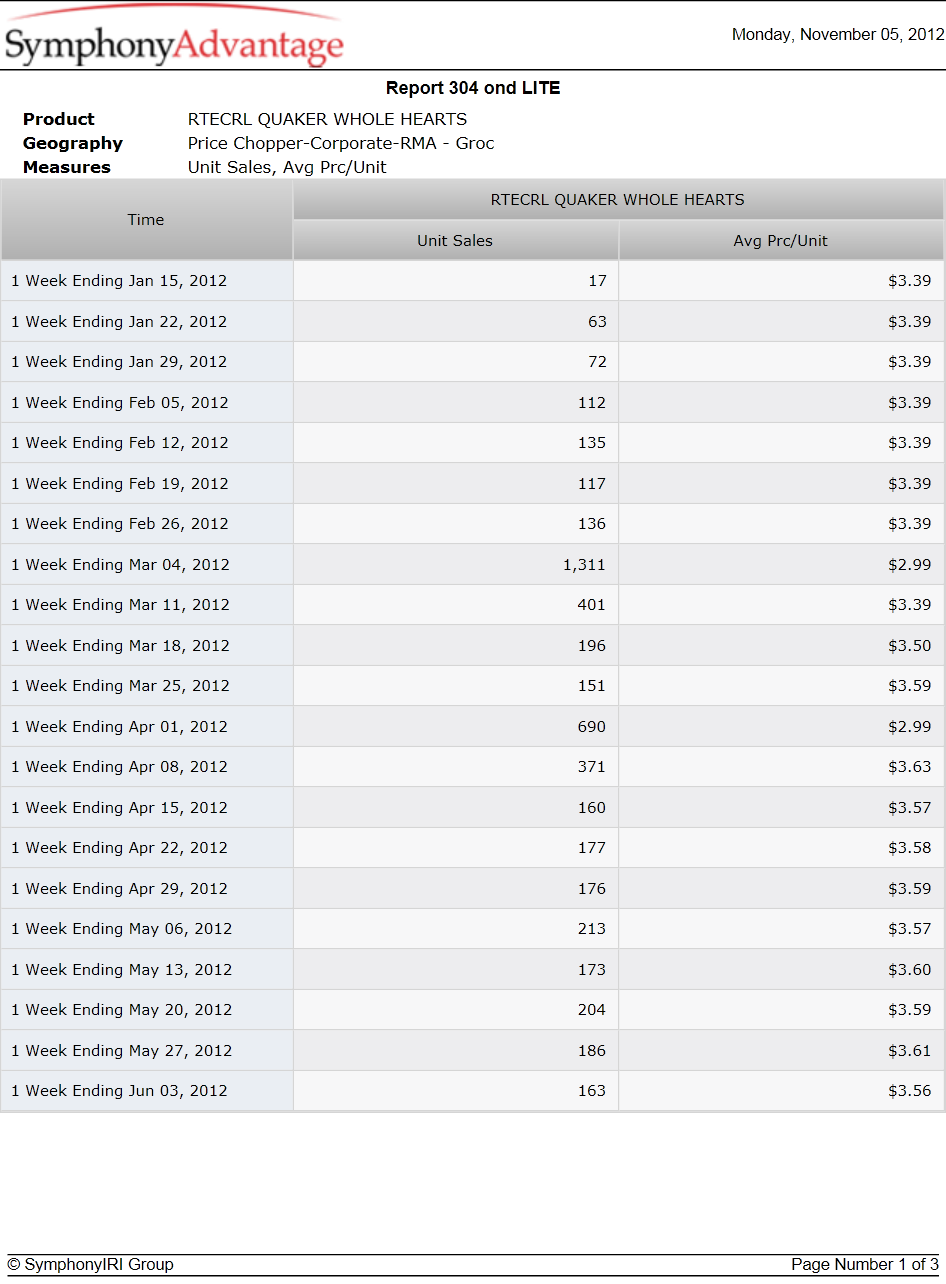Click the Time column header
Screen dimensions: 946x1284
[146, 220]
